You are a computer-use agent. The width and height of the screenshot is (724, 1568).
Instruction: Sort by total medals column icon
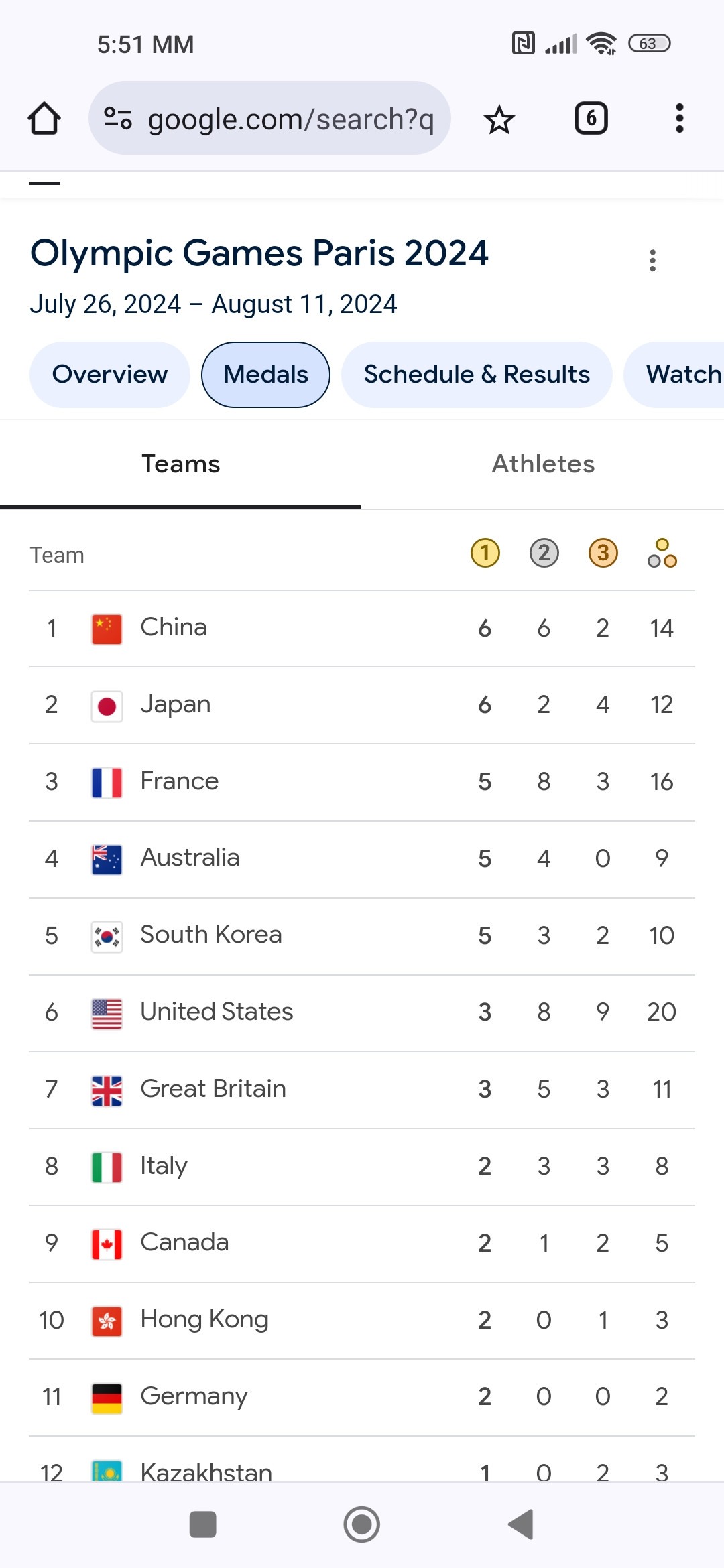coord(662,553)
